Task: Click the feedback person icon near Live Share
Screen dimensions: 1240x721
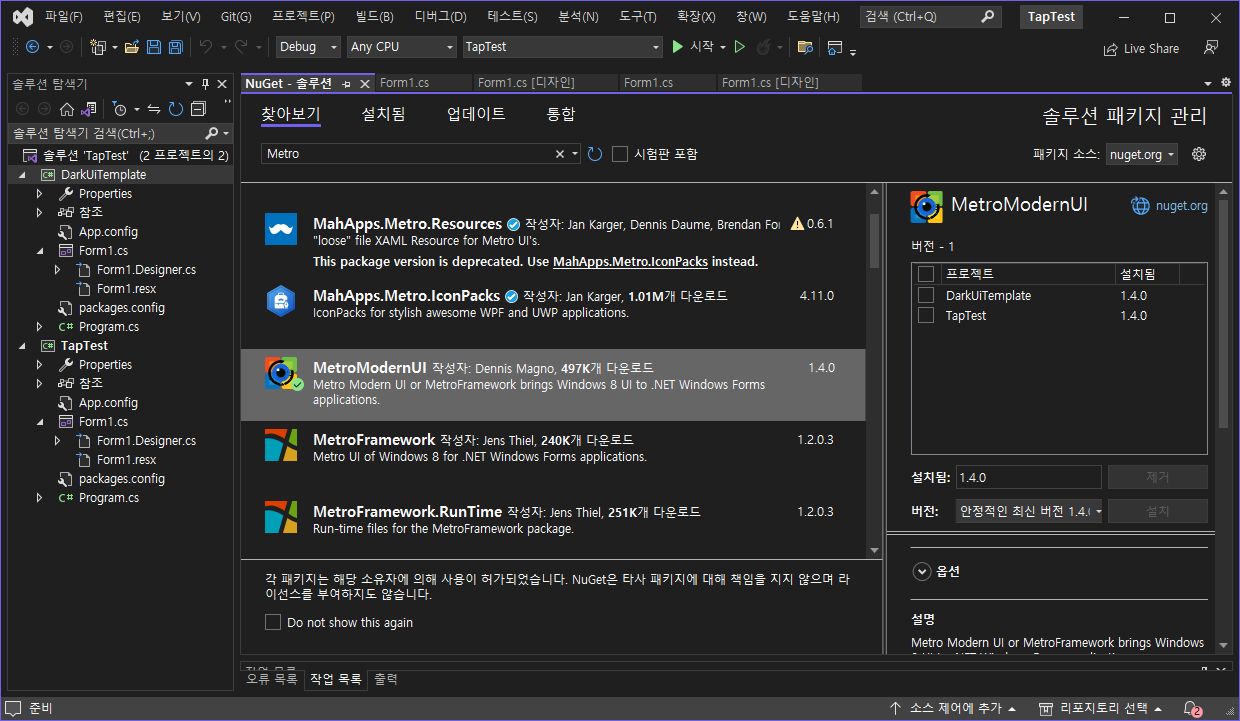Action: click(x=1211, y=48)
